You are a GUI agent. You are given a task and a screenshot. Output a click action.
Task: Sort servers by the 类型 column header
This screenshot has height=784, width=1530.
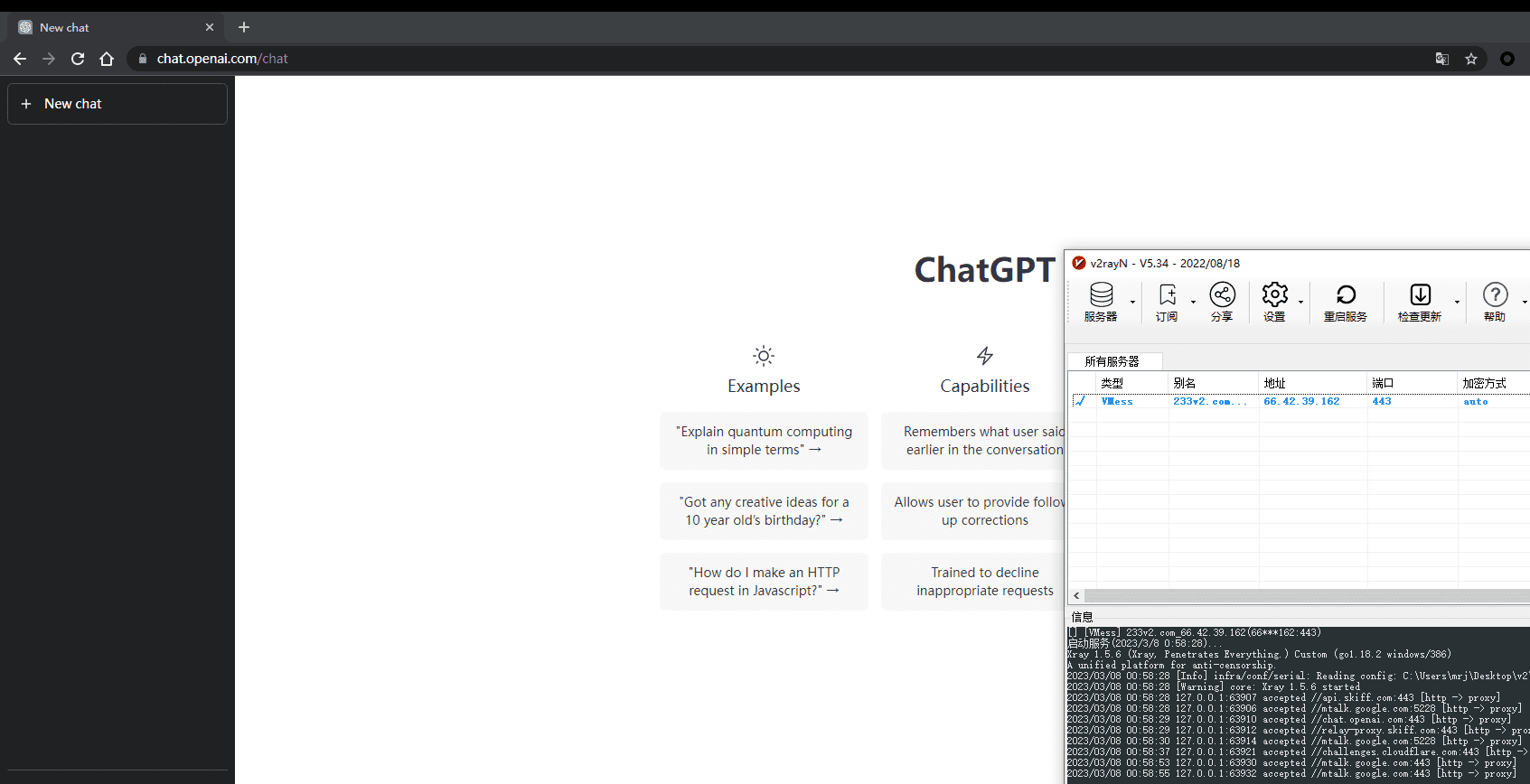1132,383
